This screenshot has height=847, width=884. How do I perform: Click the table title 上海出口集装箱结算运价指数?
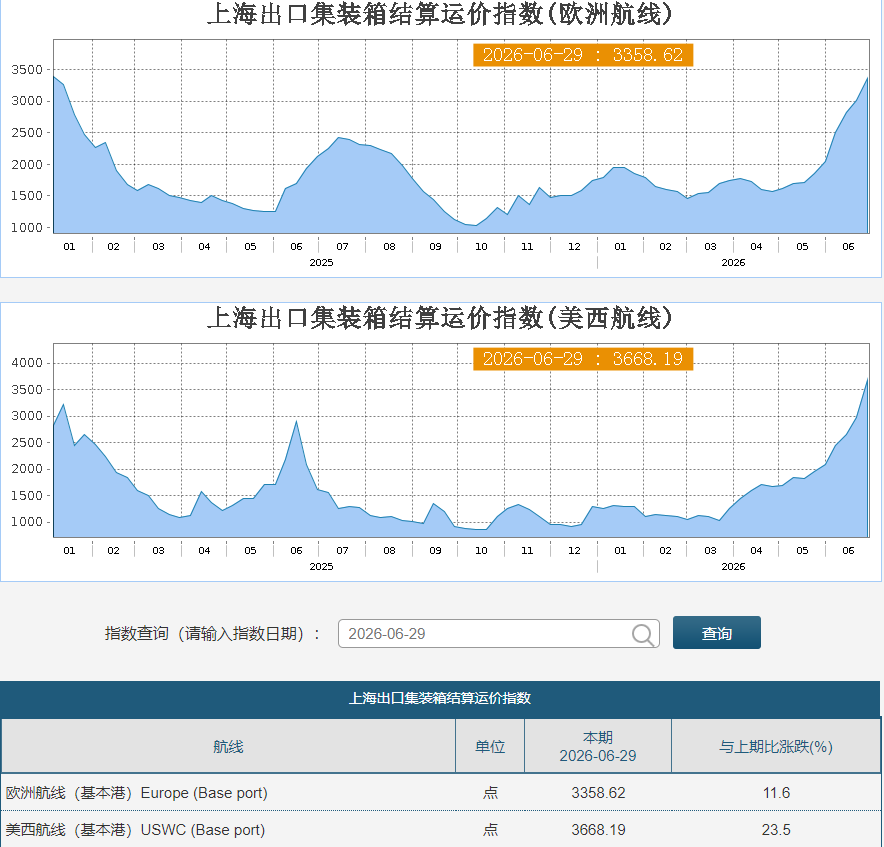(x=440, y=698)
